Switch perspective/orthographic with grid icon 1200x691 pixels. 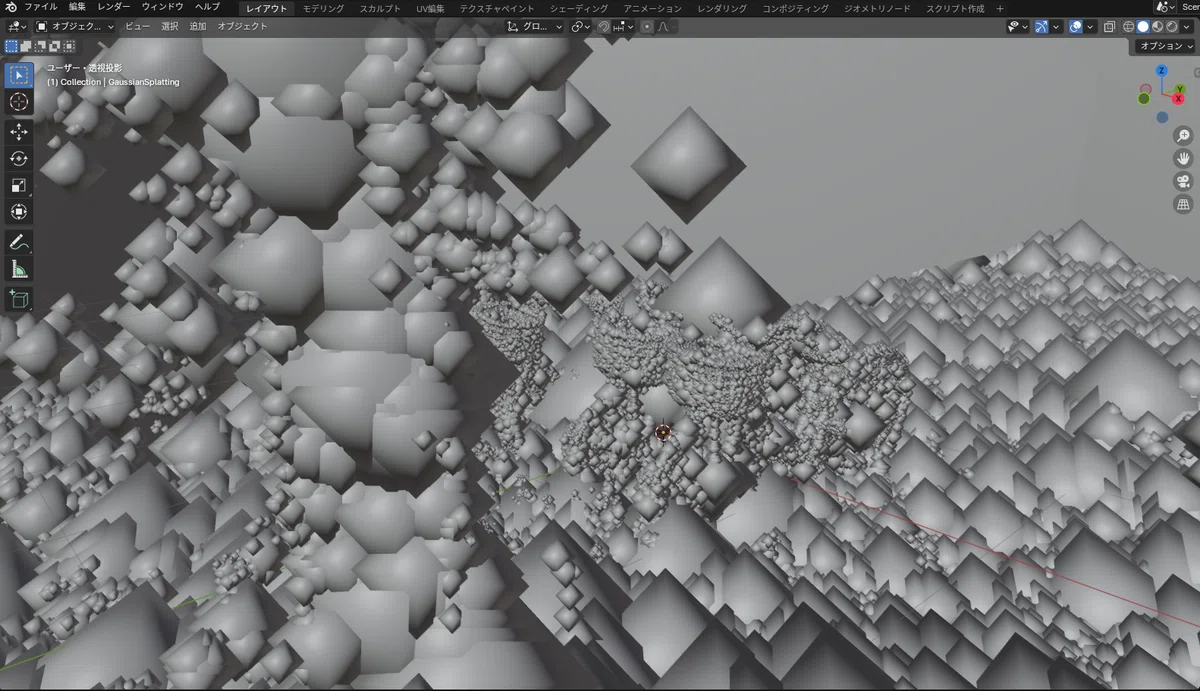click(1183, 205)
